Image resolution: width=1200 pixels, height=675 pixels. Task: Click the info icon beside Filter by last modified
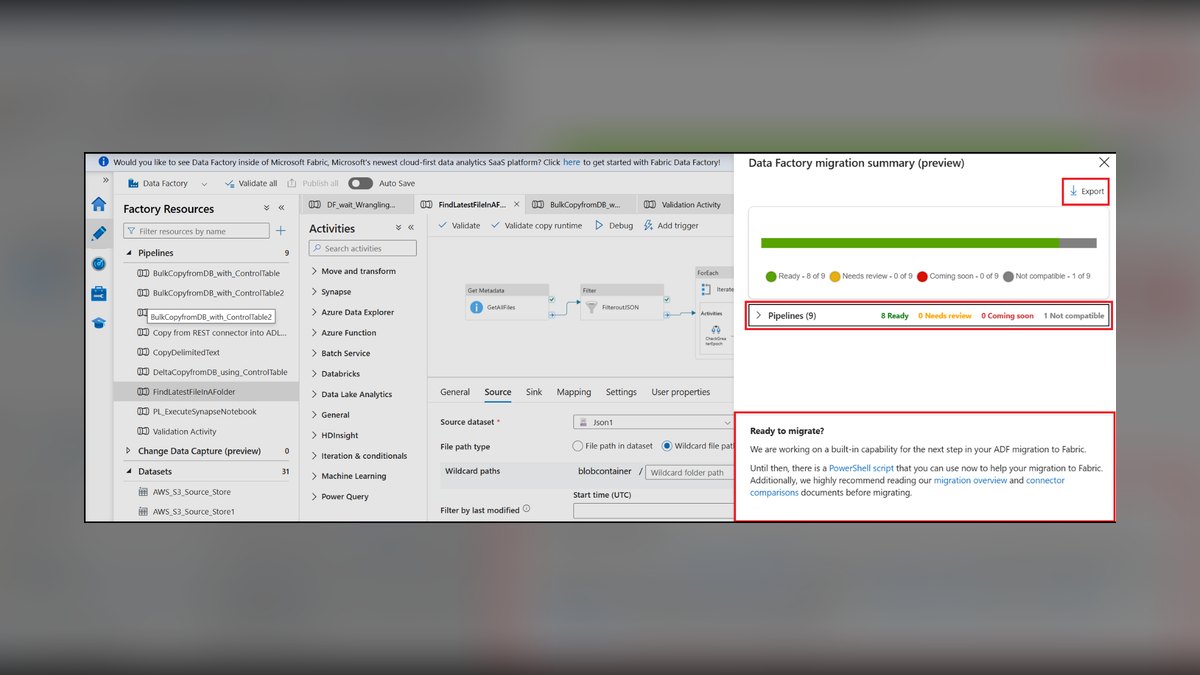[x=526, y=509]
